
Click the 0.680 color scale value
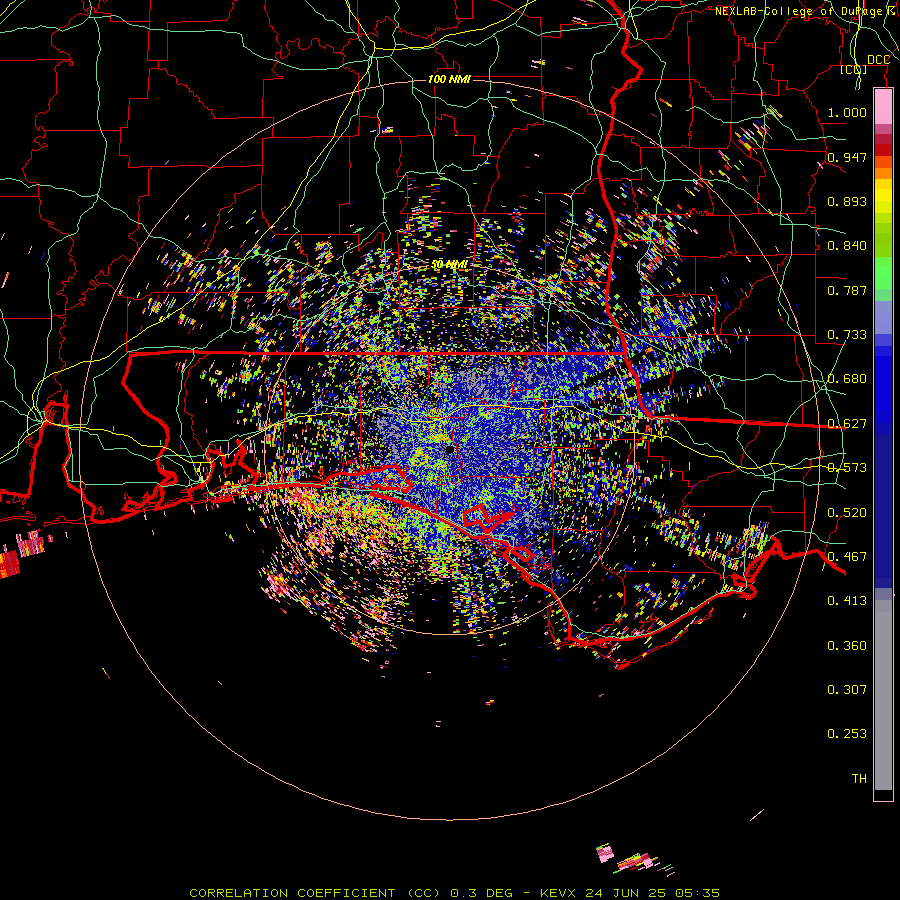point(847,379)
